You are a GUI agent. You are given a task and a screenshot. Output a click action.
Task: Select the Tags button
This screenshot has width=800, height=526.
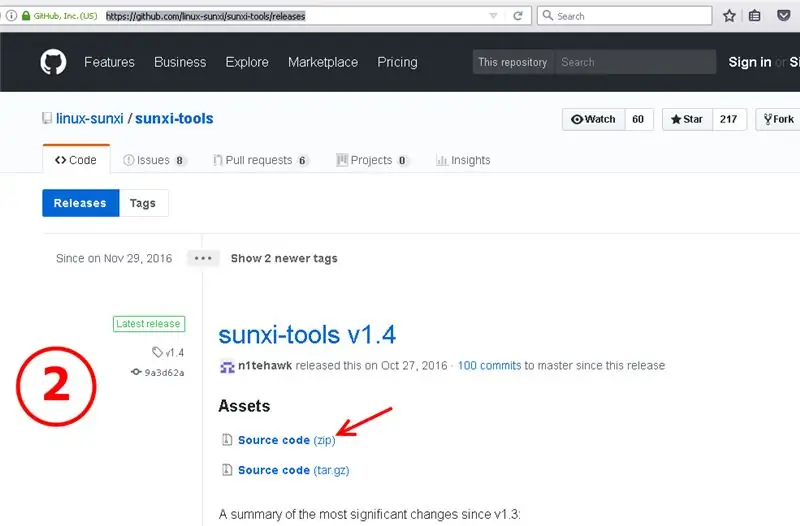coord(143,203)
